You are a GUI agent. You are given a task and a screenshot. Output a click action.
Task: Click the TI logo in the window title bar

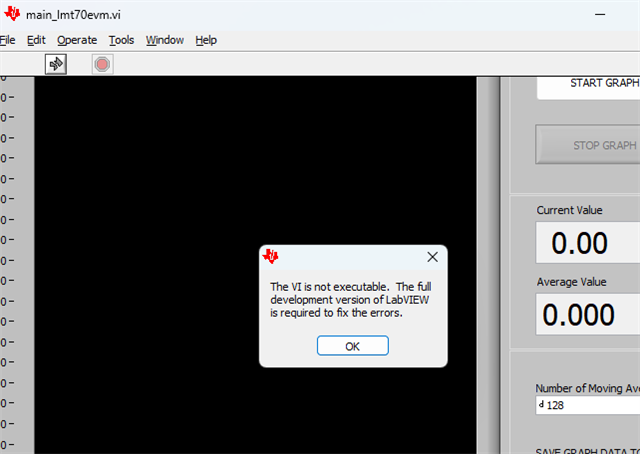[12, 14]
